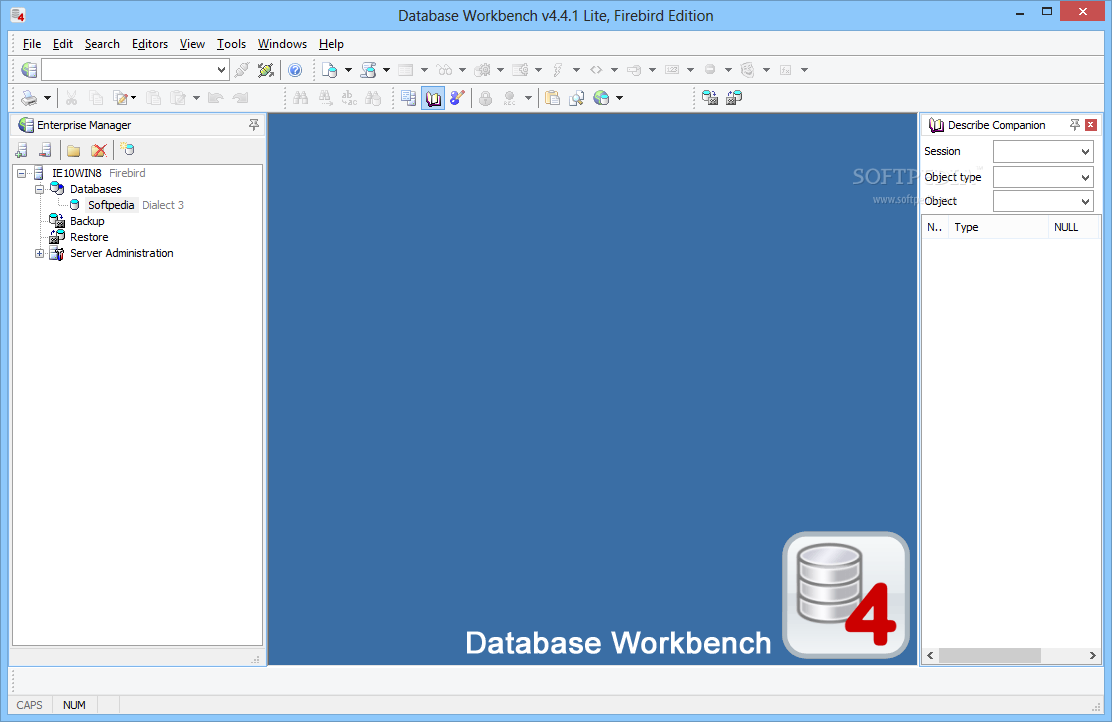The height and width of the screenshot is (722, 1112).
Task: Expand the Server Administration node
Action: click(40, 253)
